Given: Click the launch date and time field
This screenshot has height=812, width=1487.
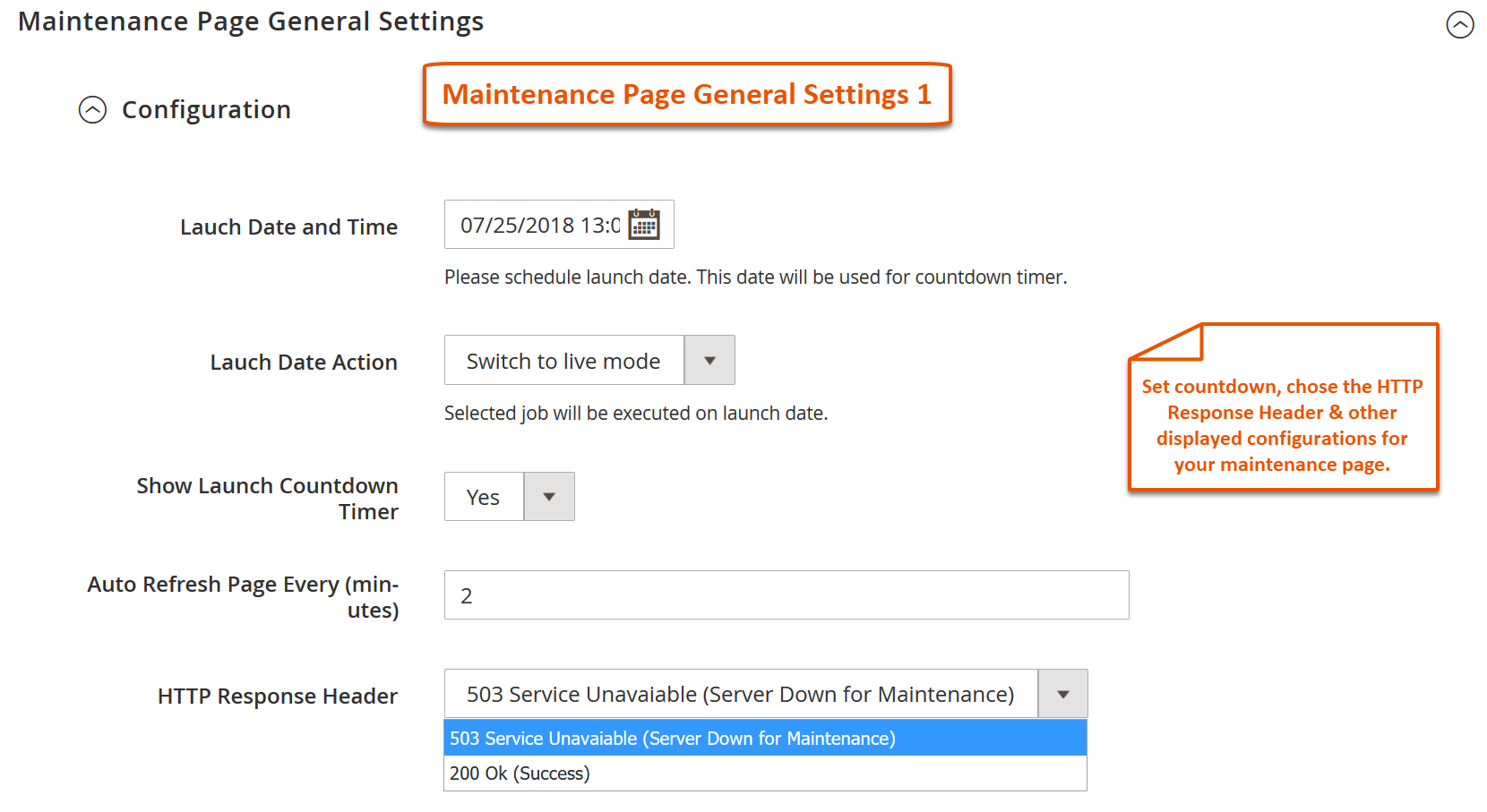Looking at the screenshot, I should pos(537,225).
